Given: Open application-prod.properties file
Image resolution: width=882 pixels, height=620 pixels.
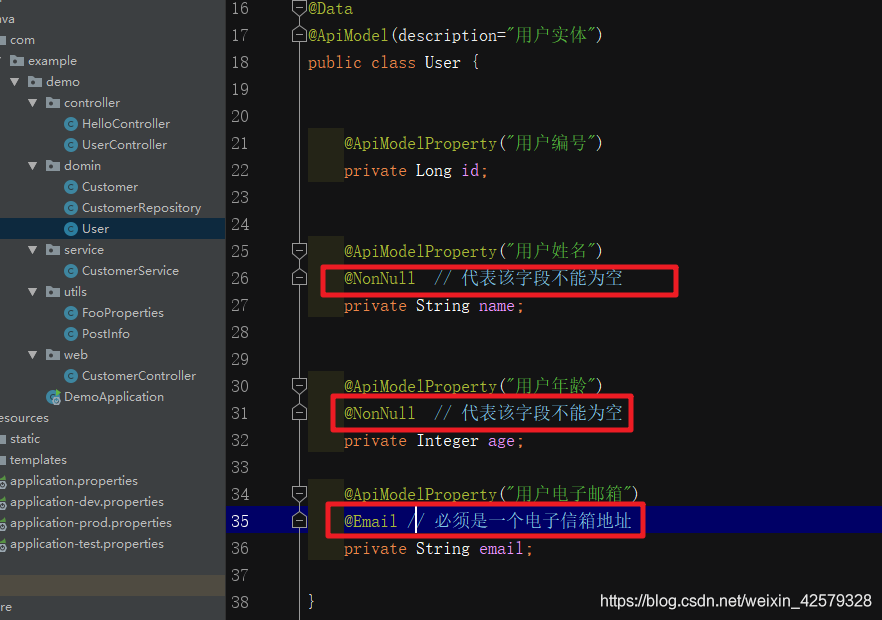Looking at the screenshot, I should point(91,523).
